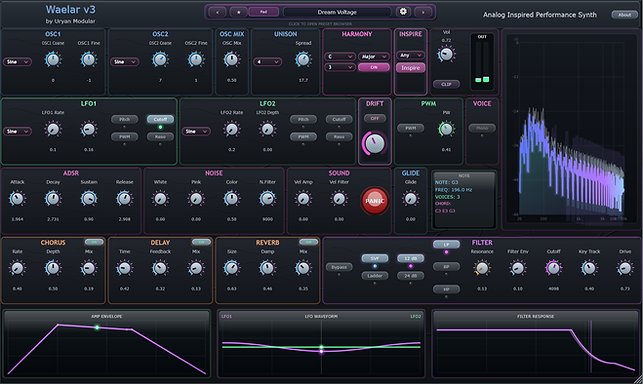
Task: Click the ADSR Release knob
Action: point(124,199)
